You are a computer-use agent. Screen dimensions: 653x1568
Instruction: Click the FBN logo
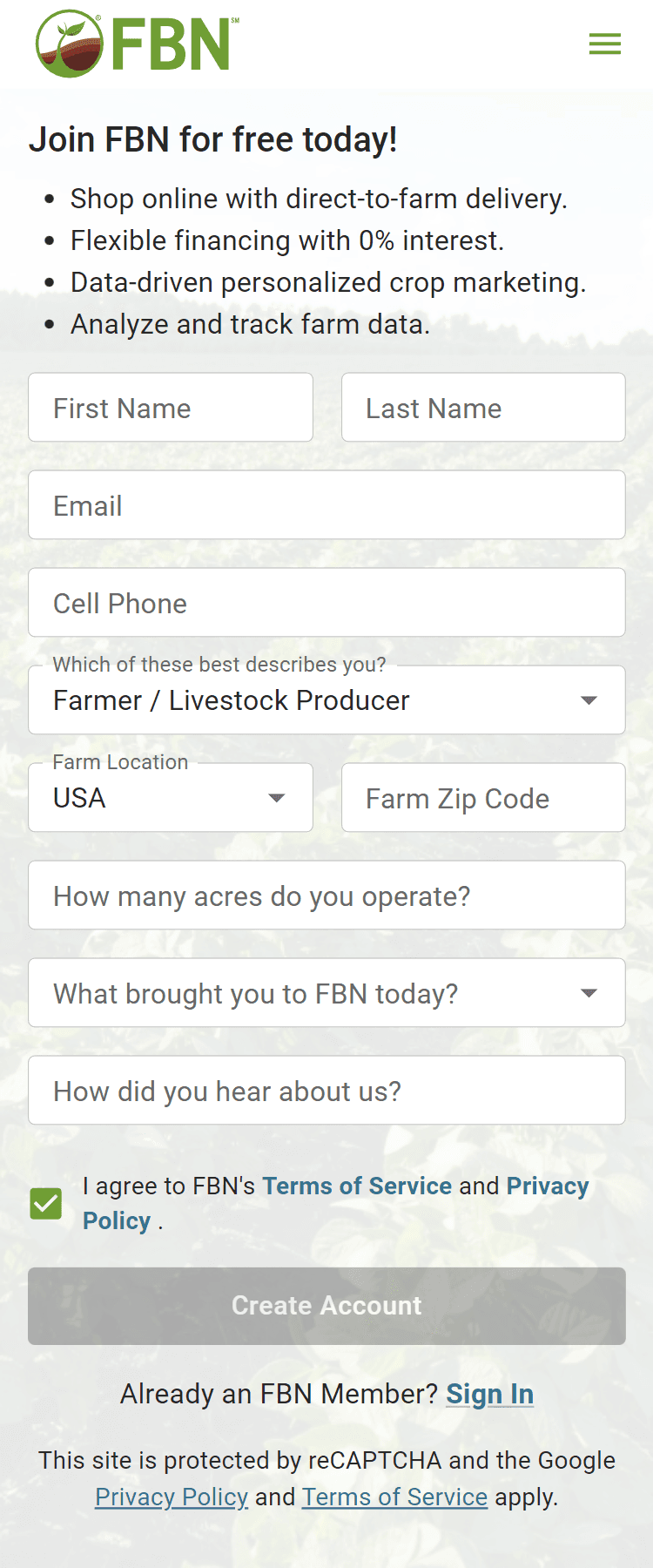click(x=138, y=44)
